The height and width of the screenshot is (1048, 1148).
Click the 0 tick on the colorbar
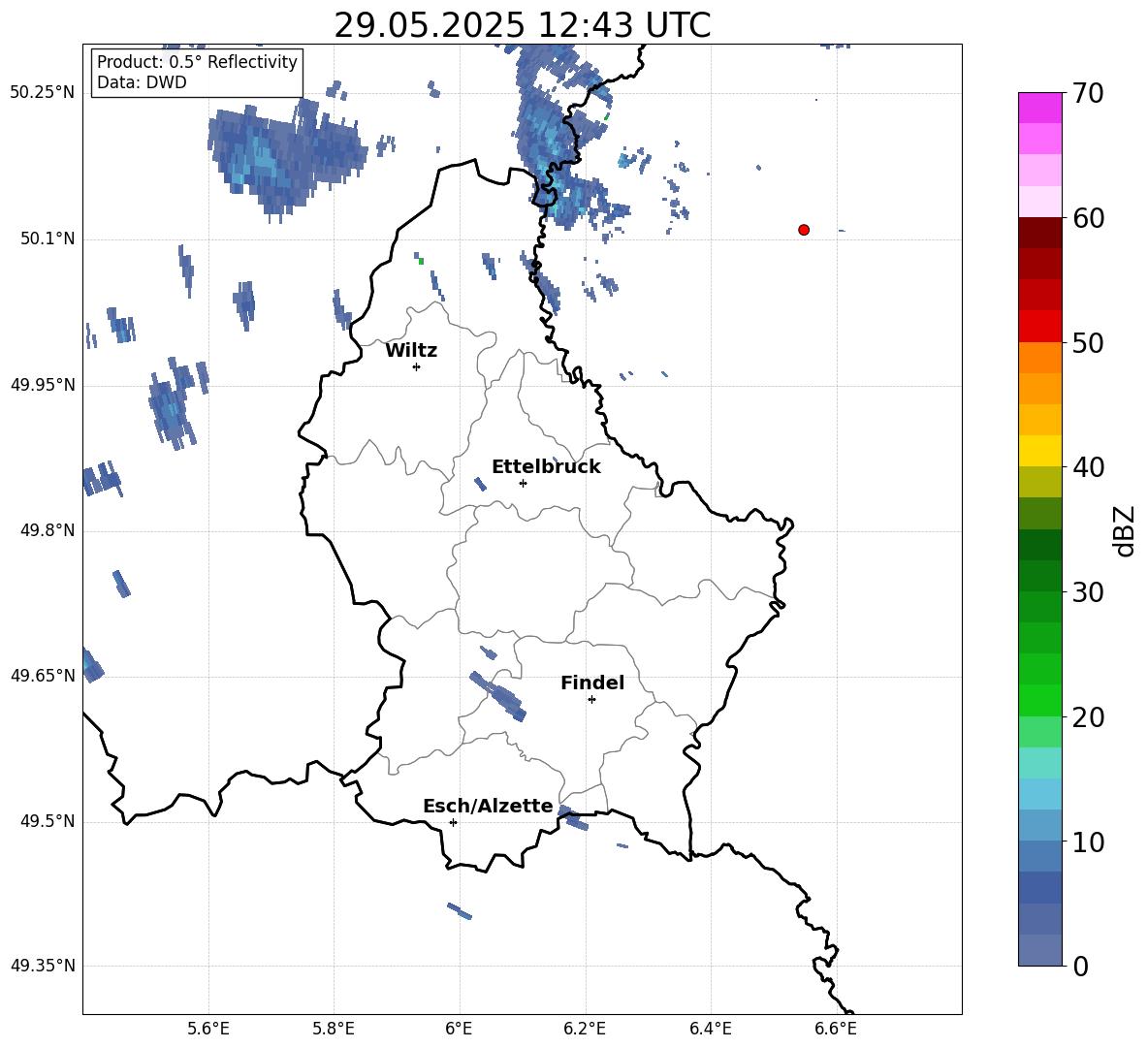(1081, 966)
